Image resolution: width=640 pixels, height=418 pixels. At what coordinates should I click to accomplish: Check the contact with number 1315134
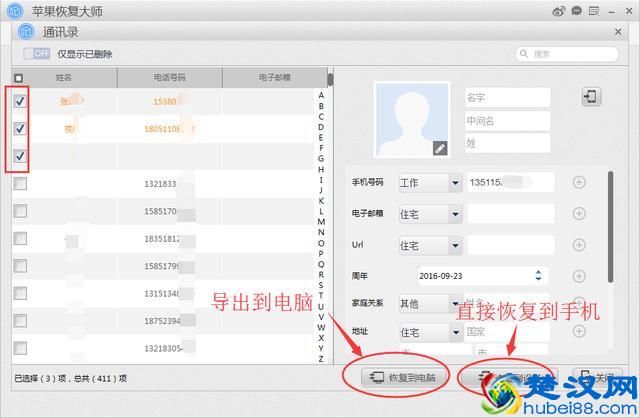[x=20, y=293]
